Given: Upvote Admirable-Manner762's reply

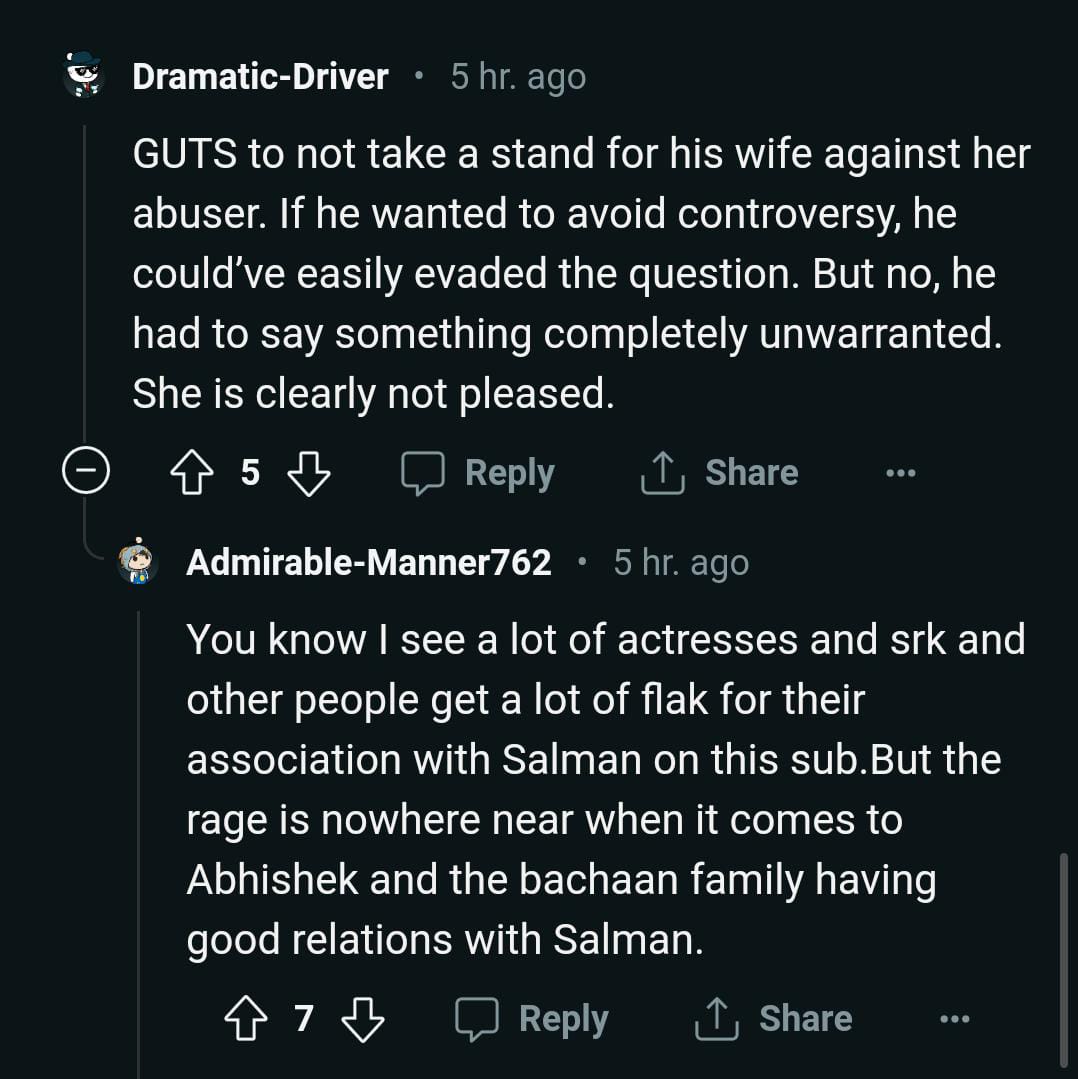Looking at the screenshot, I should click(246, 1019).
